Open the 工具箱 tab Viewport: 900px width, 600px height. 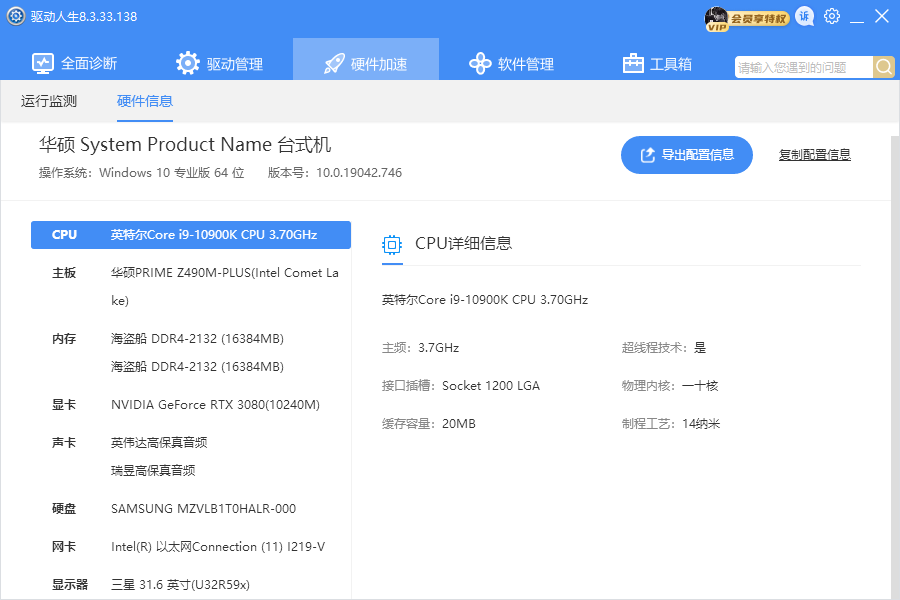(x=657, y=63)
